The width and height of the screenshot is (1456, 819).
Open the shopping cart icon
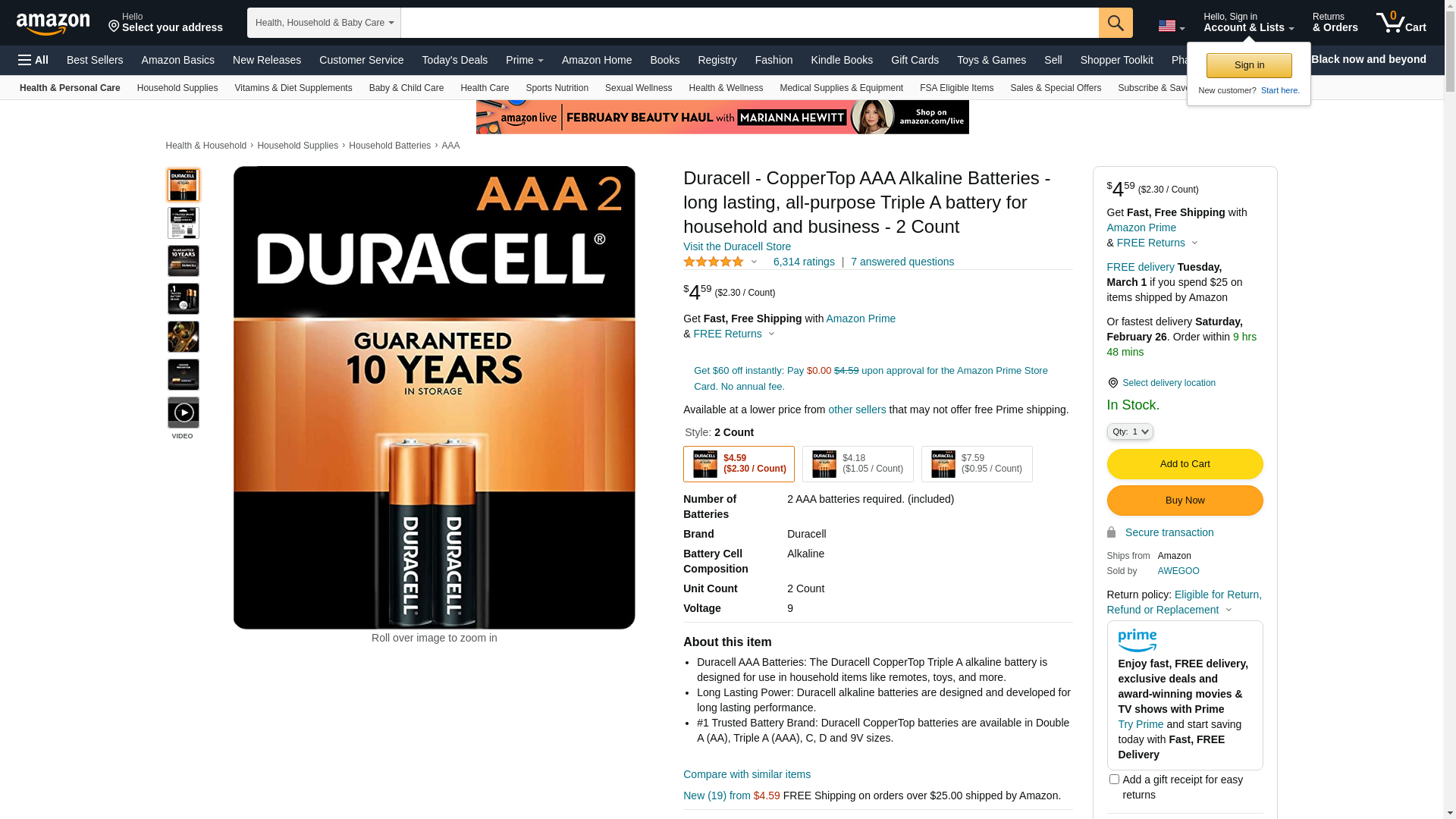[x=1401, y=22]
